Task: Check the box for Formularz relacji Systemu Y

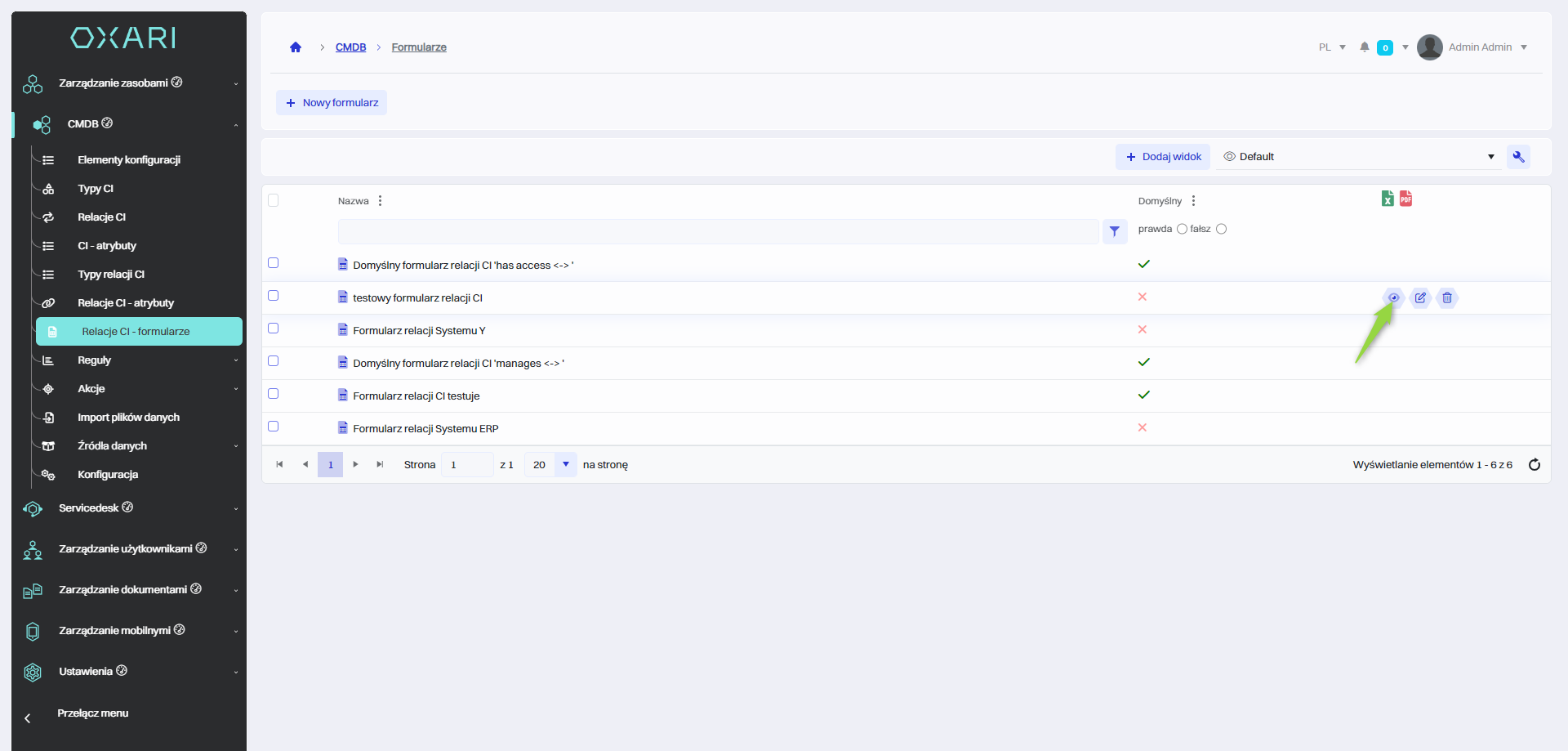Action: (x=274, y=329)
